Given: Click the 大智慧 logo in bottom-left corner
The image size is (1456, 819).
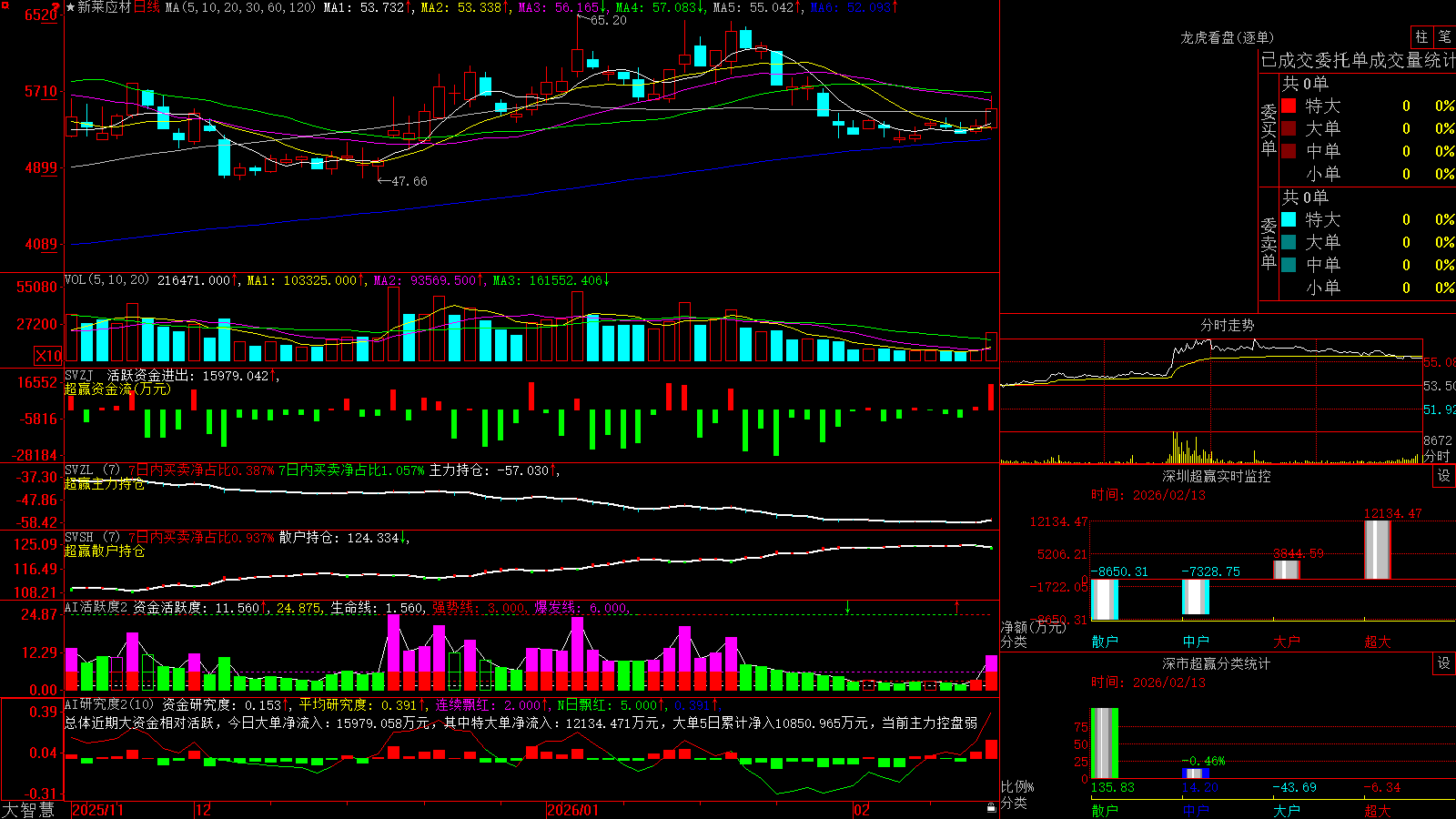Looking at the screenshot, I should point(28,809).
